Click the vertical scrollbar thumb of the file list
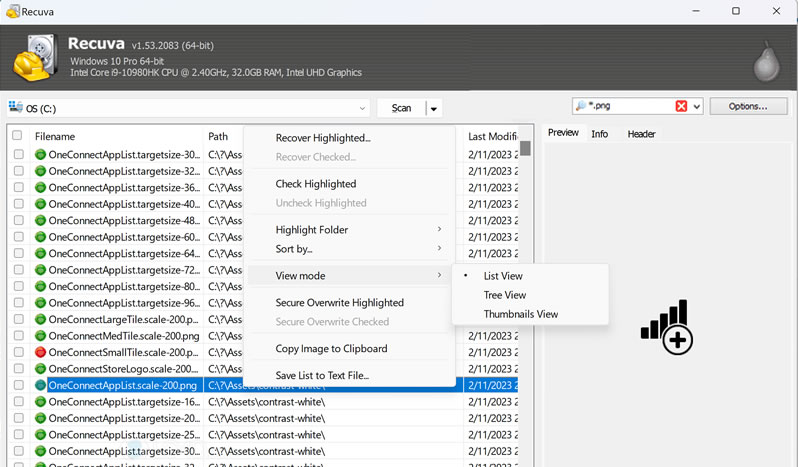The image size is (798, 467). tap(525, 148)
